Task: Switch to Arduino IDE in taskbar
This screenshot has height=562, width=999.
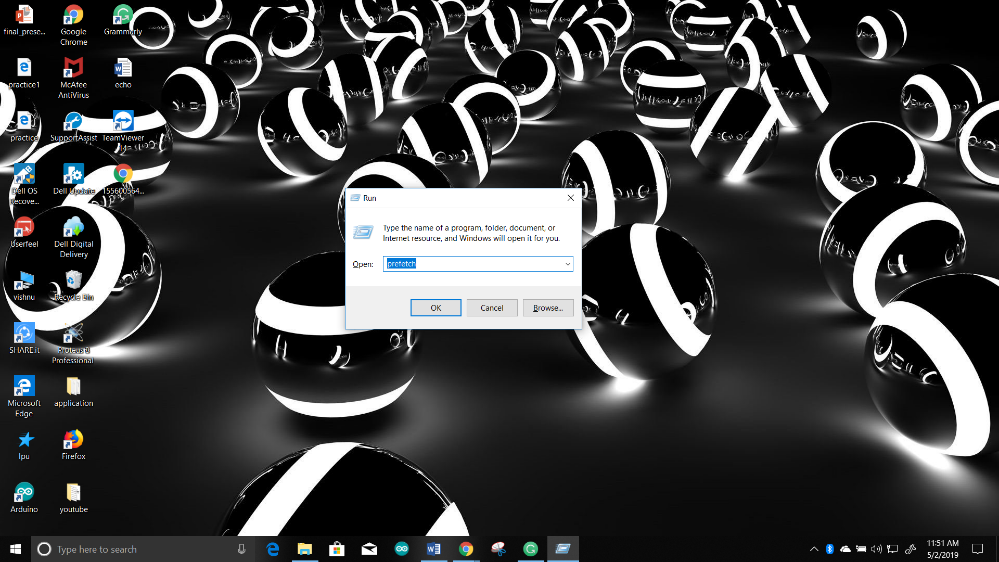Action: (x=401, y=549)
